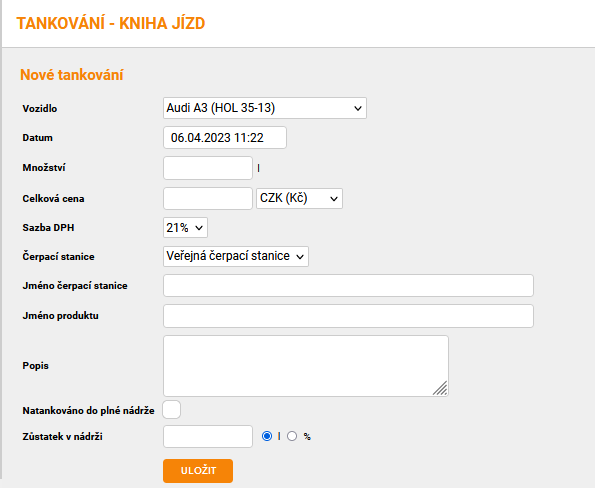Click inside the Popis textarea
This screenshot has height=488, width=595.
306,366
